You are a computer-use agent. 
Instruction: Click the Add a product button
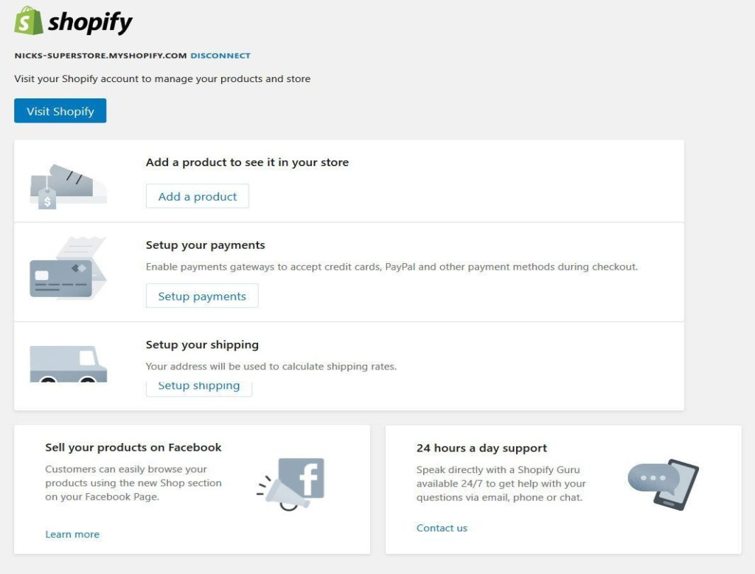(197, 196)
